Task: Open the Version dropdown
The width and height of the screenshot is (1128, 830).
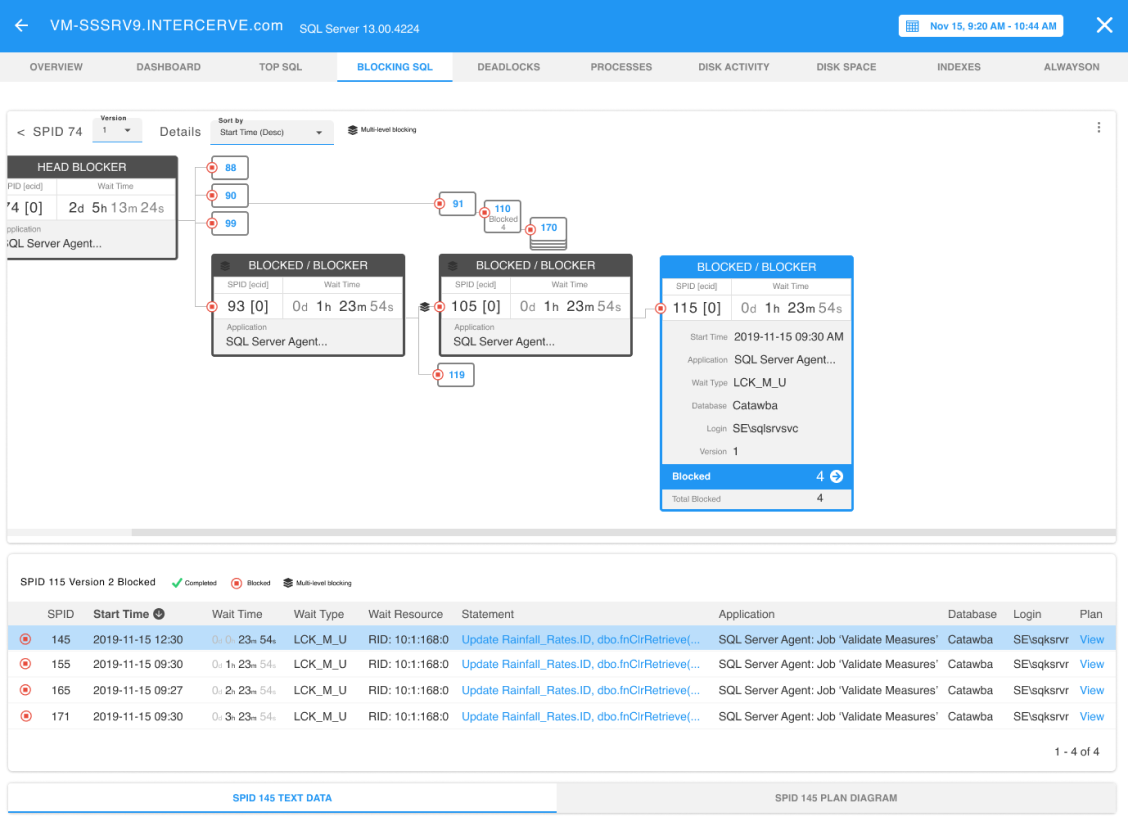Action: 117,131
